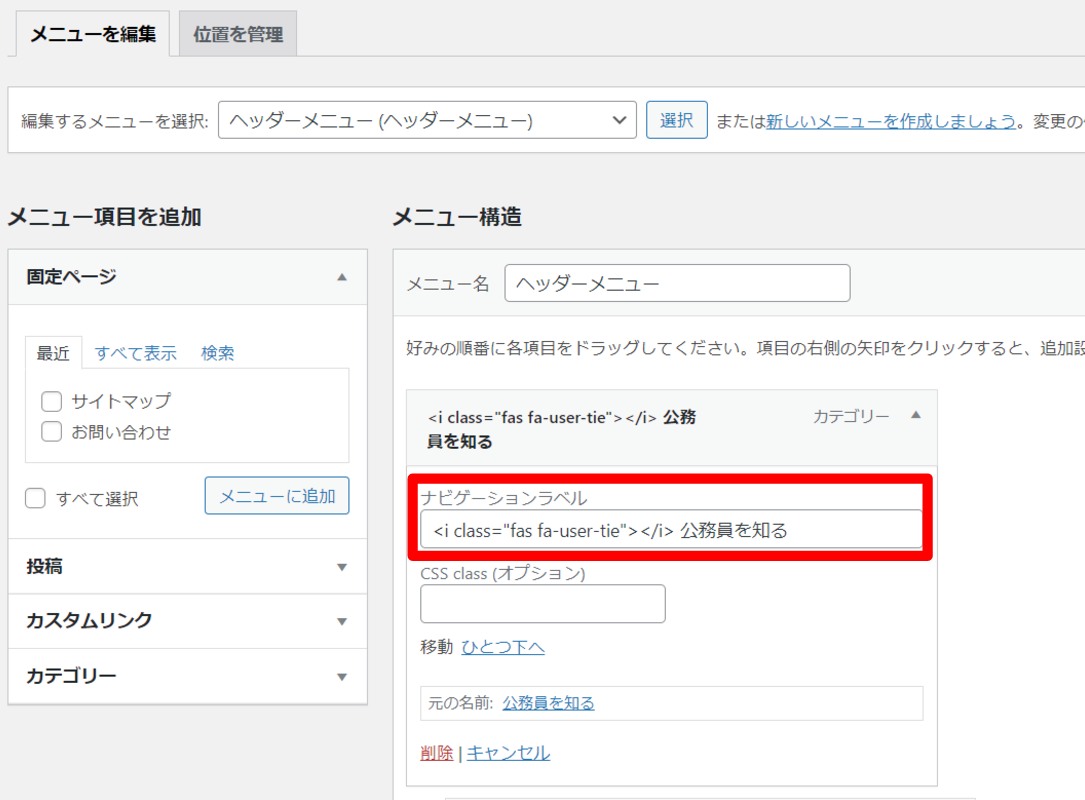Open the ヘッダーメニュー menu selection dropdown

click(427, 120)
